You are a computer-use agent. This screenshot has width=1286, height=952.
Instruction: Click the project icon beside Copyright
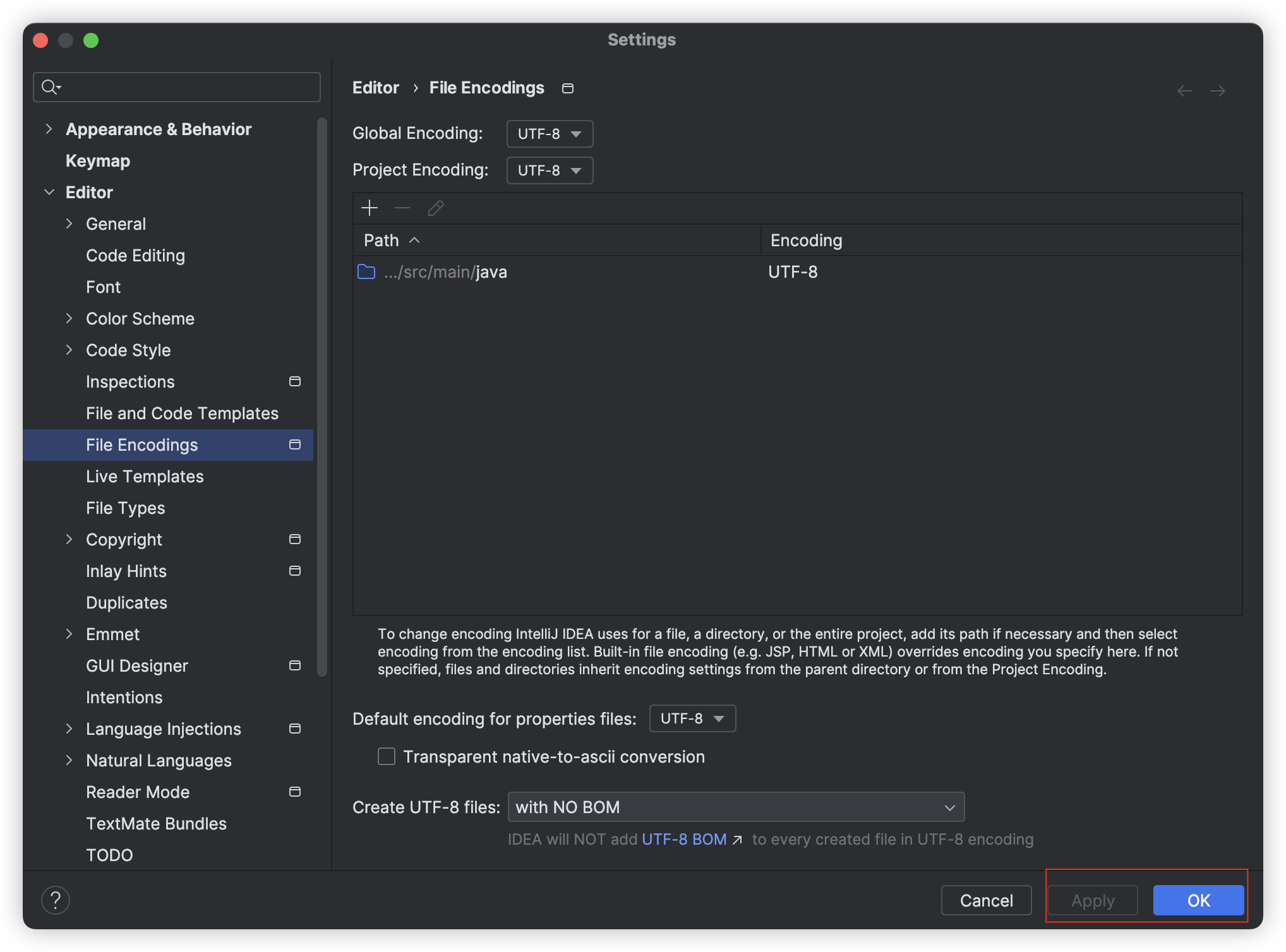coord(295,539)
